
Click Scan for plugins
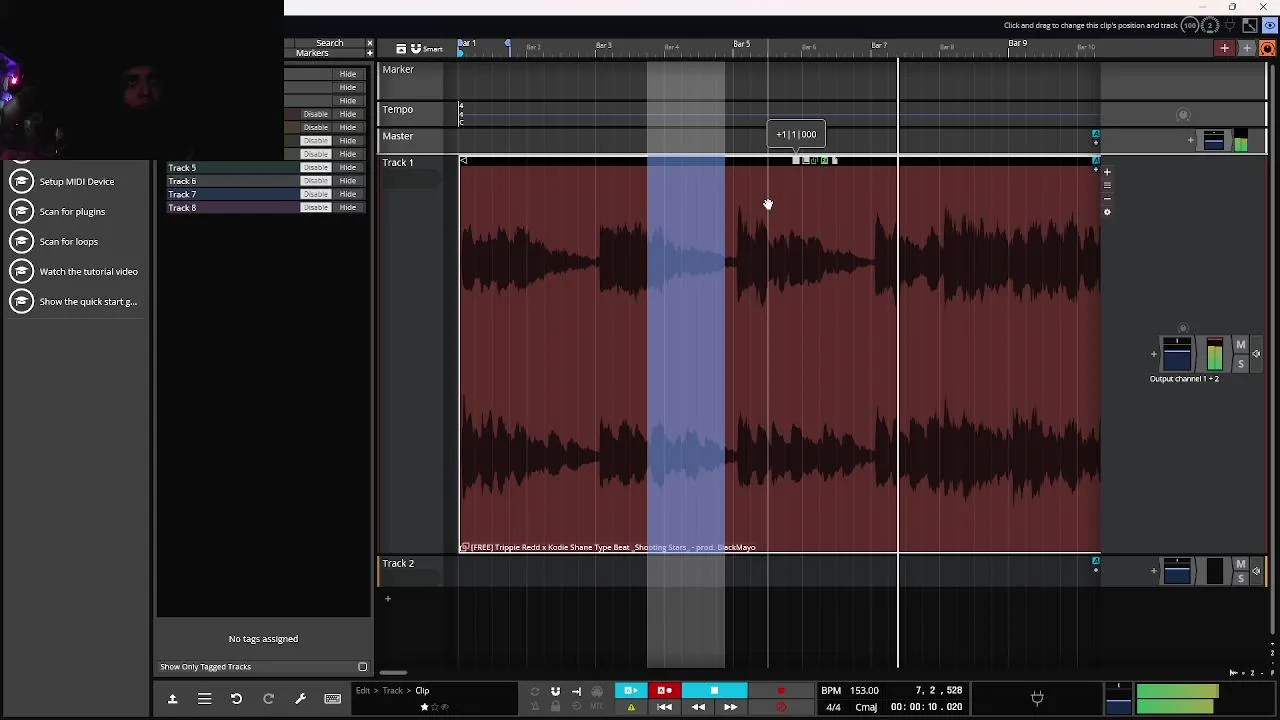72,211
